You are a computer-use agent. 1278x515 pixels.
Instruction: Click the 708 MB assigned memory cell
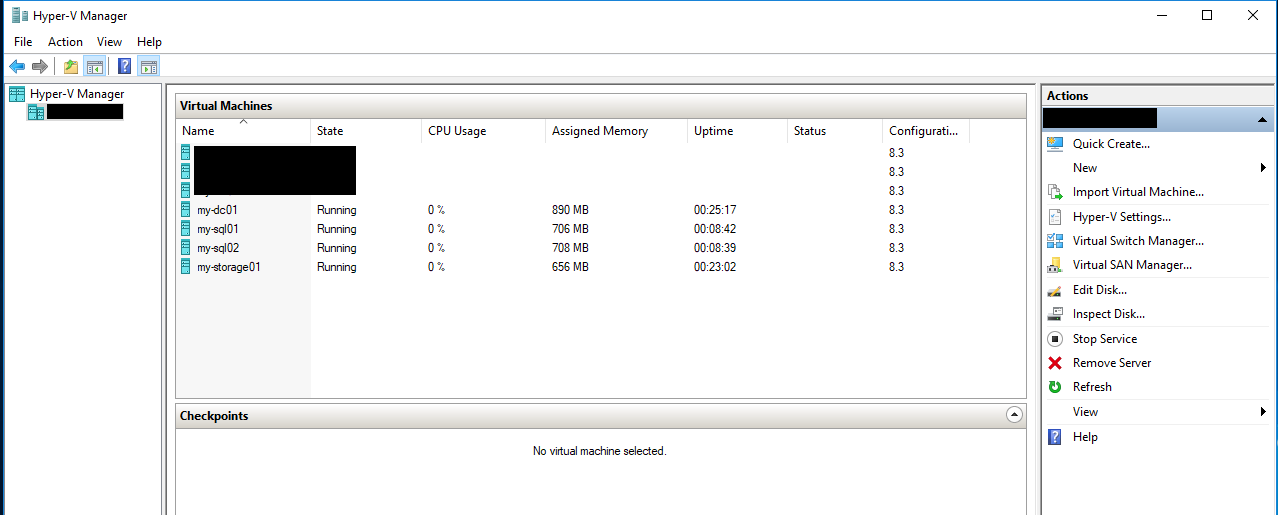[570, 248]
